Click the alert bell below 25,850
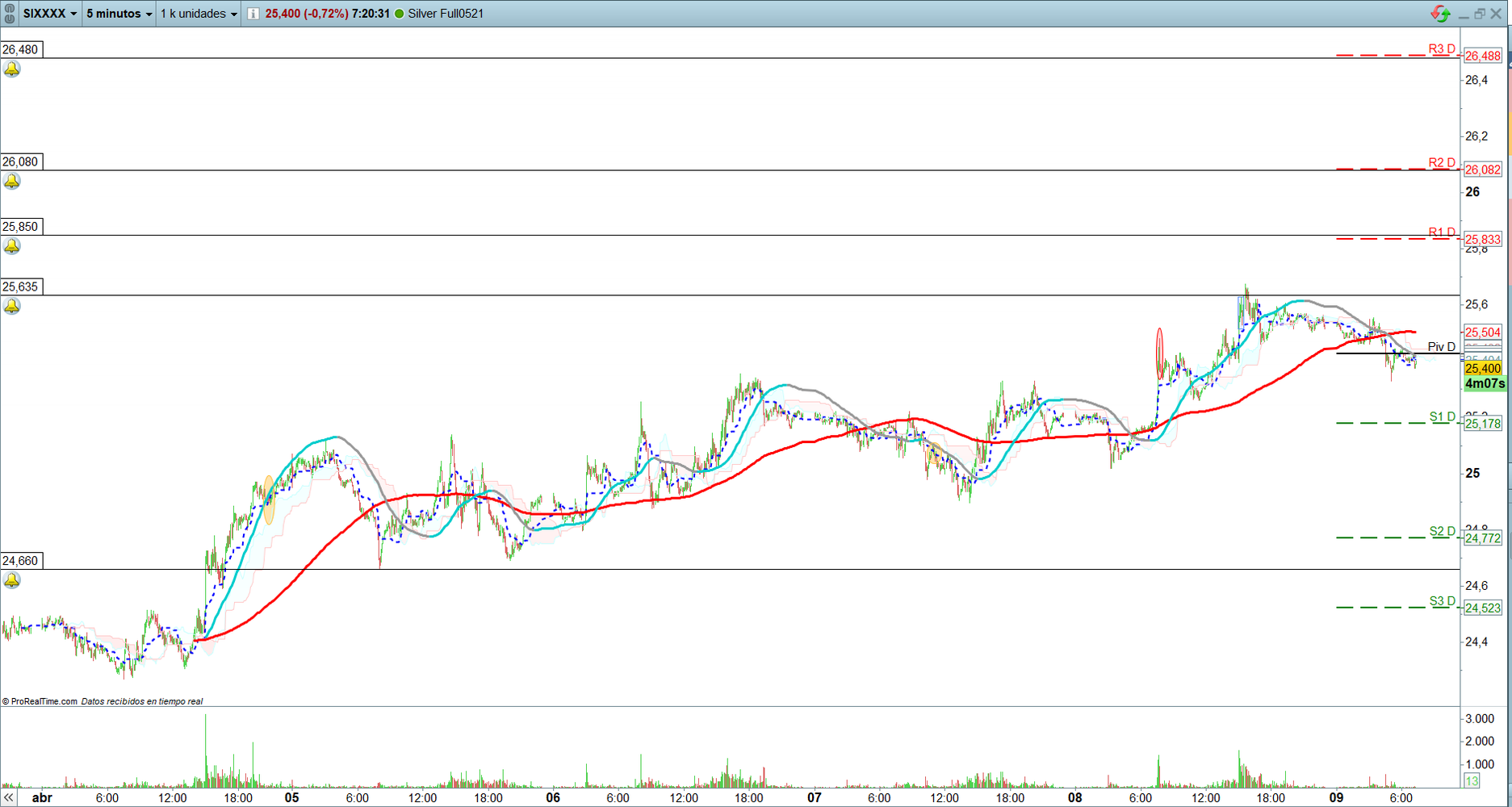 coord(12,246)
